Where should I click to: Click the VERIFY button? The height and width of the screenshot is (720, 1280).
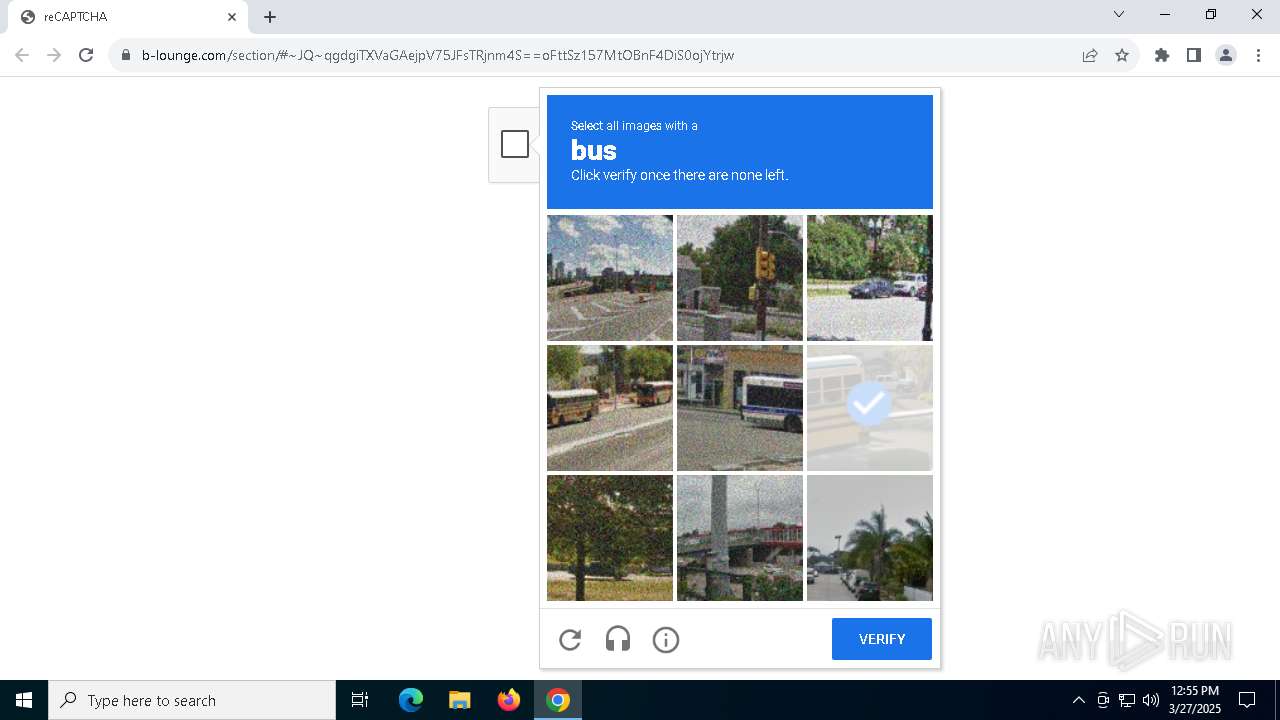(x=882, y=639)
